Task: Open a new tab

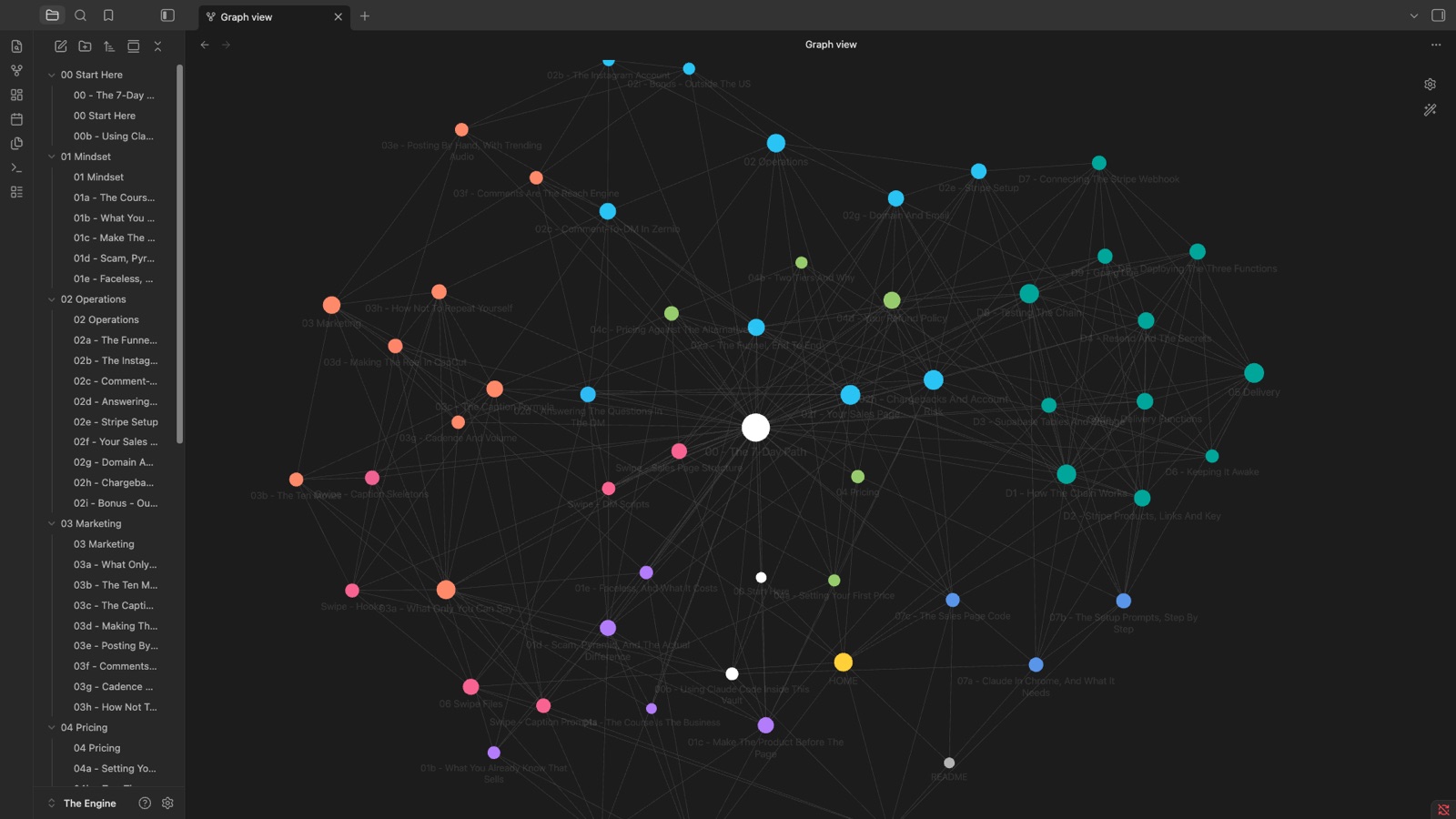Action: tap(365, 16)
